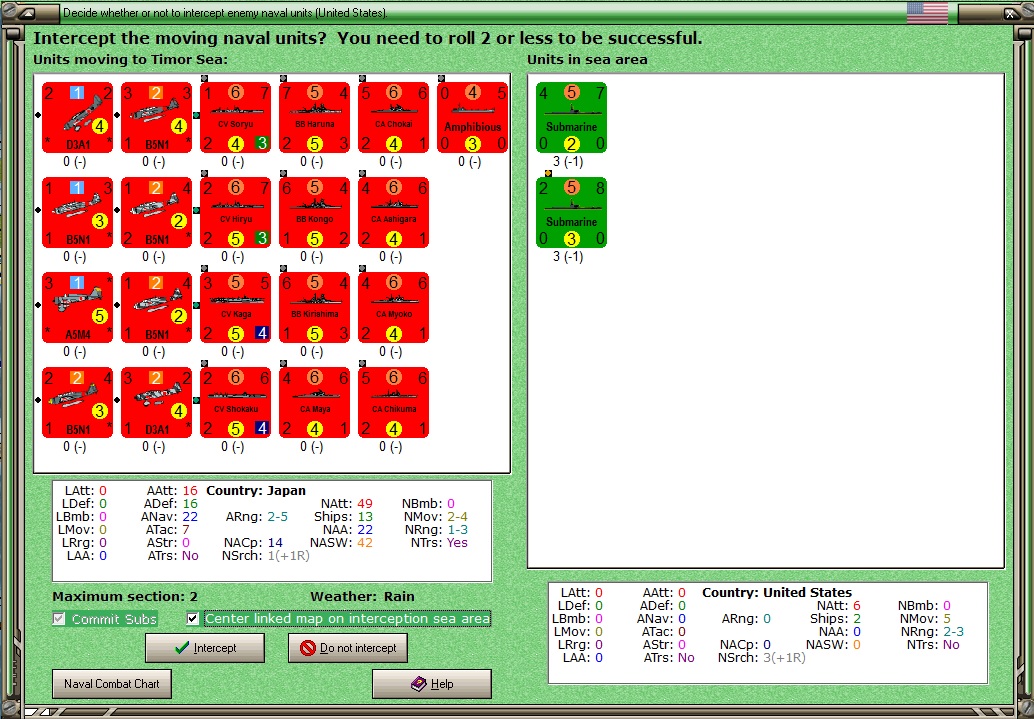1034x719 pixels.
Task: Select the BB Kirishima battleship unit
Action: click(315, 307)
